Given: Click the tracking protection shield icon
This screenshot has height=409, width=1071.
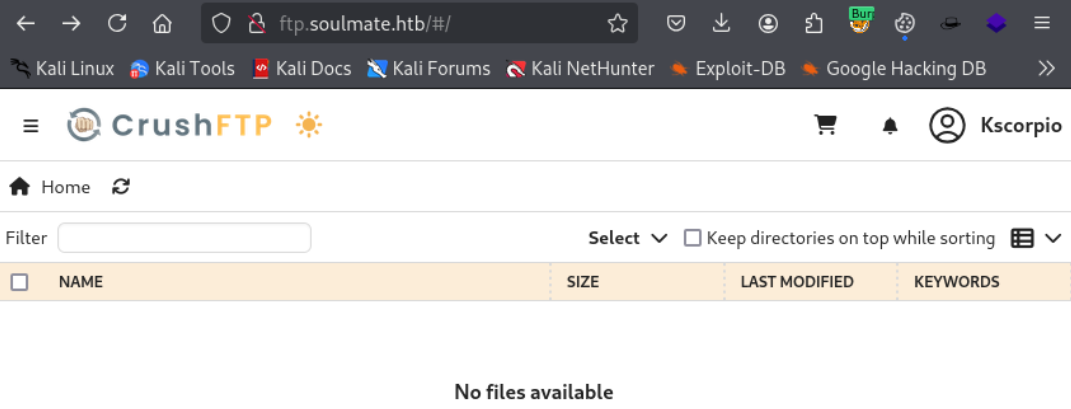Looking at the screenshot, I should (x=221, y=24).
